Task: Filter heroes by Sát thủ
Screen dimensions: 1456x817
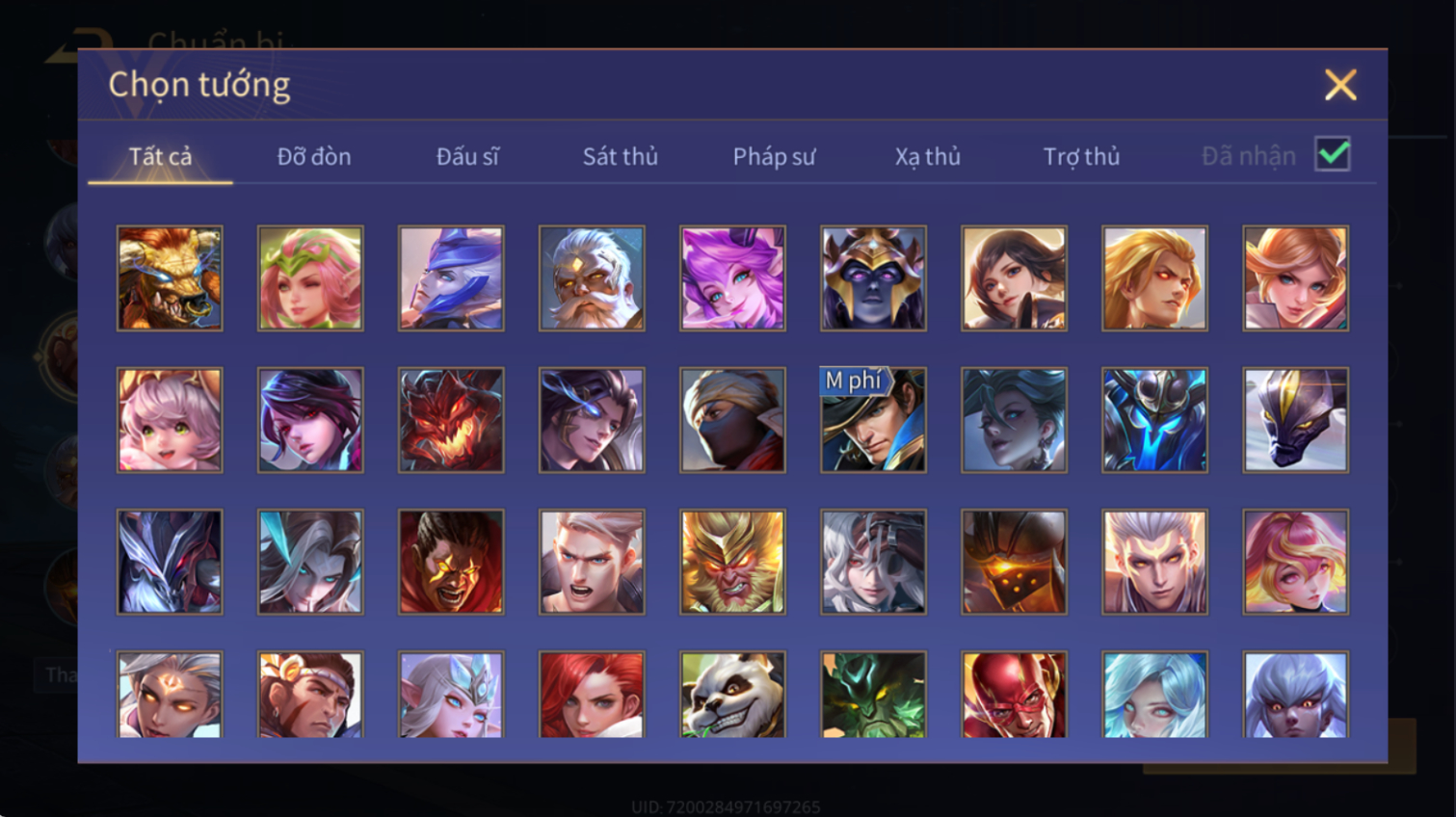Action: 621,156
